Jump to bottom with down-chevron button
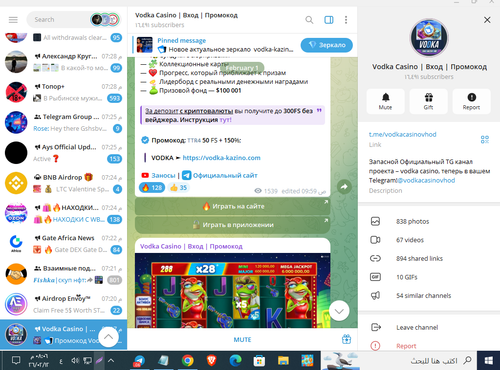 339,311
